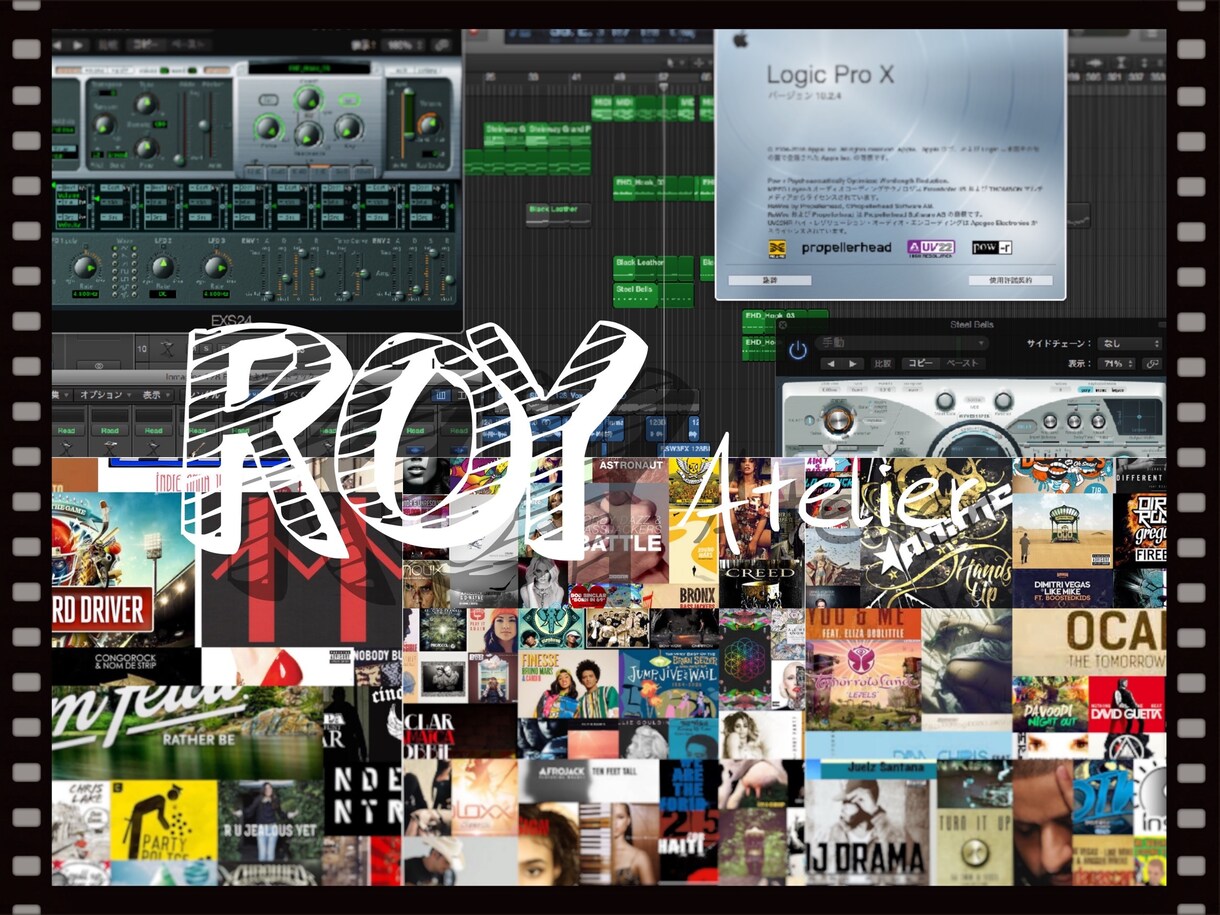1220x915 pixels.
Task: Click the Apple logo in About dialog
Action: (740, 41)
